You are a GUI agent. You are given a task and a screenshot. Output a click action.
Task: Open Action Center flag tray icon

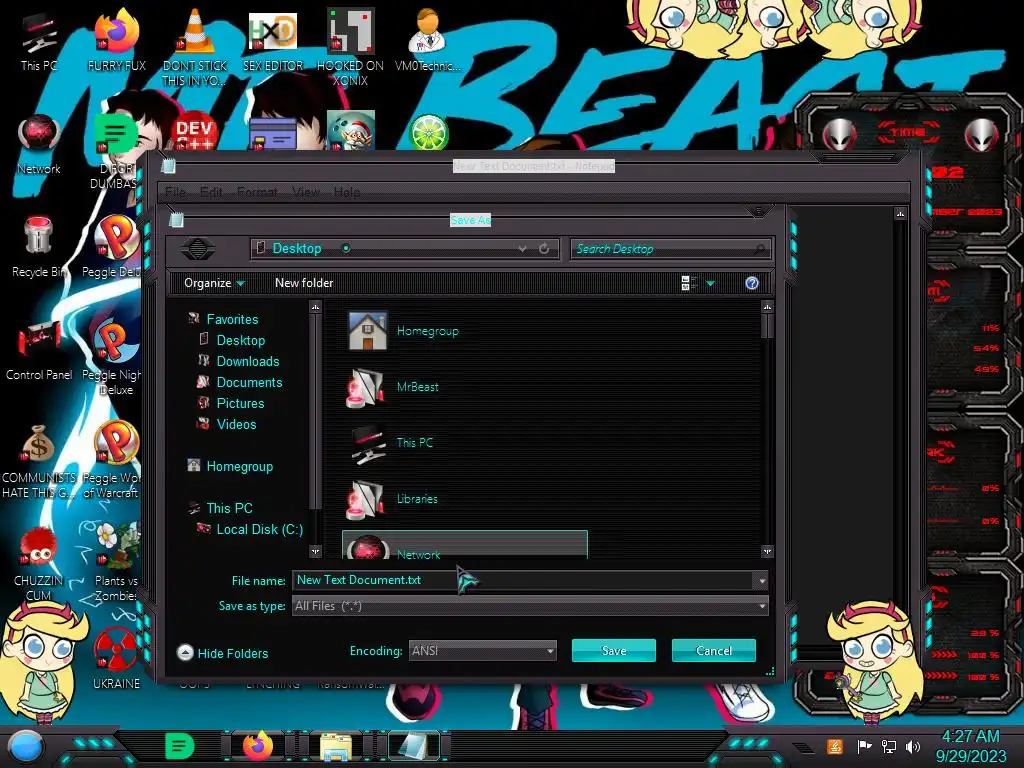[864, 746]
